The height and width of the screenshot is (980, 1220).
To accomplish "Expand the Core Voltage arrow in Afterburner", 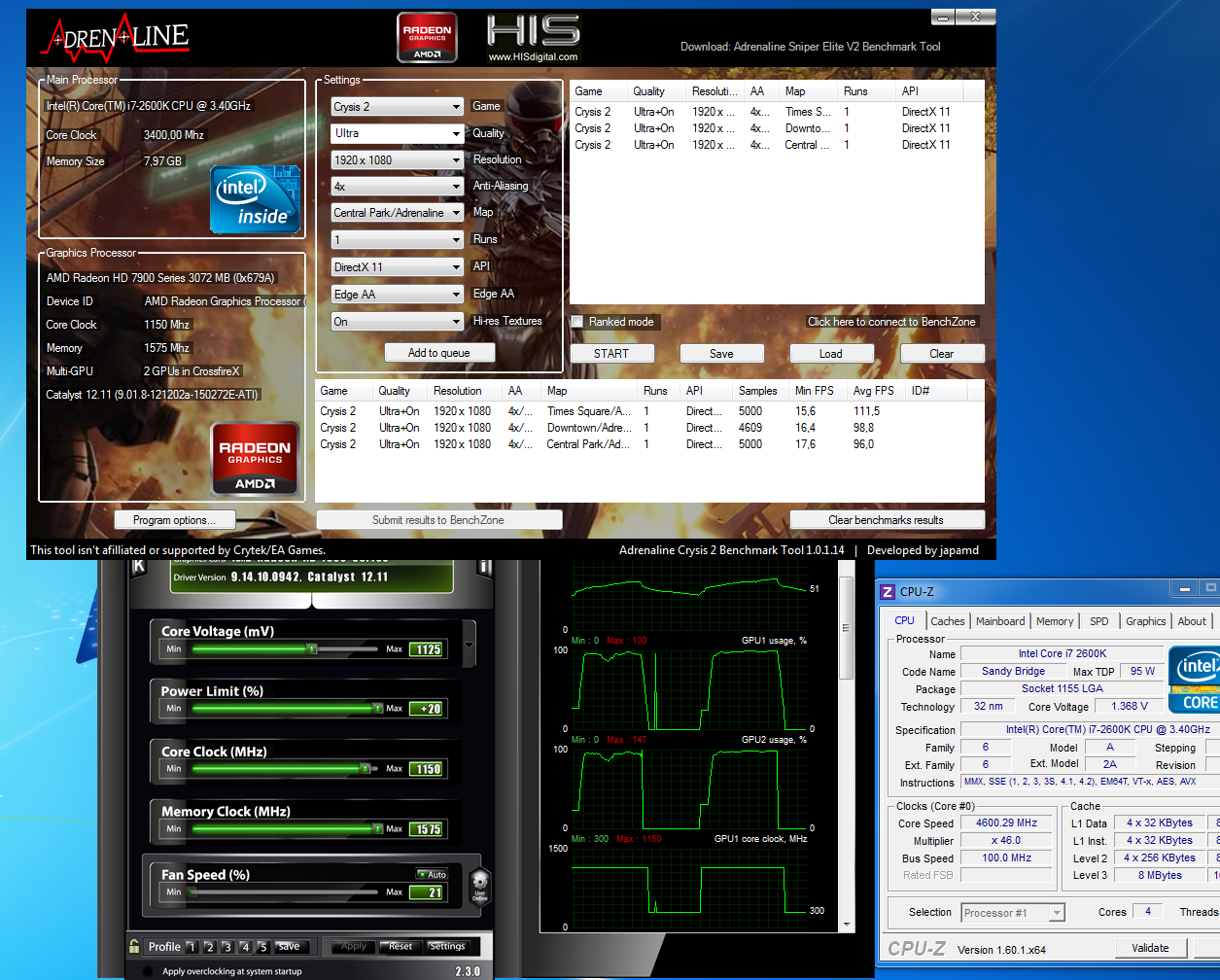I will (x=470, y=646).
